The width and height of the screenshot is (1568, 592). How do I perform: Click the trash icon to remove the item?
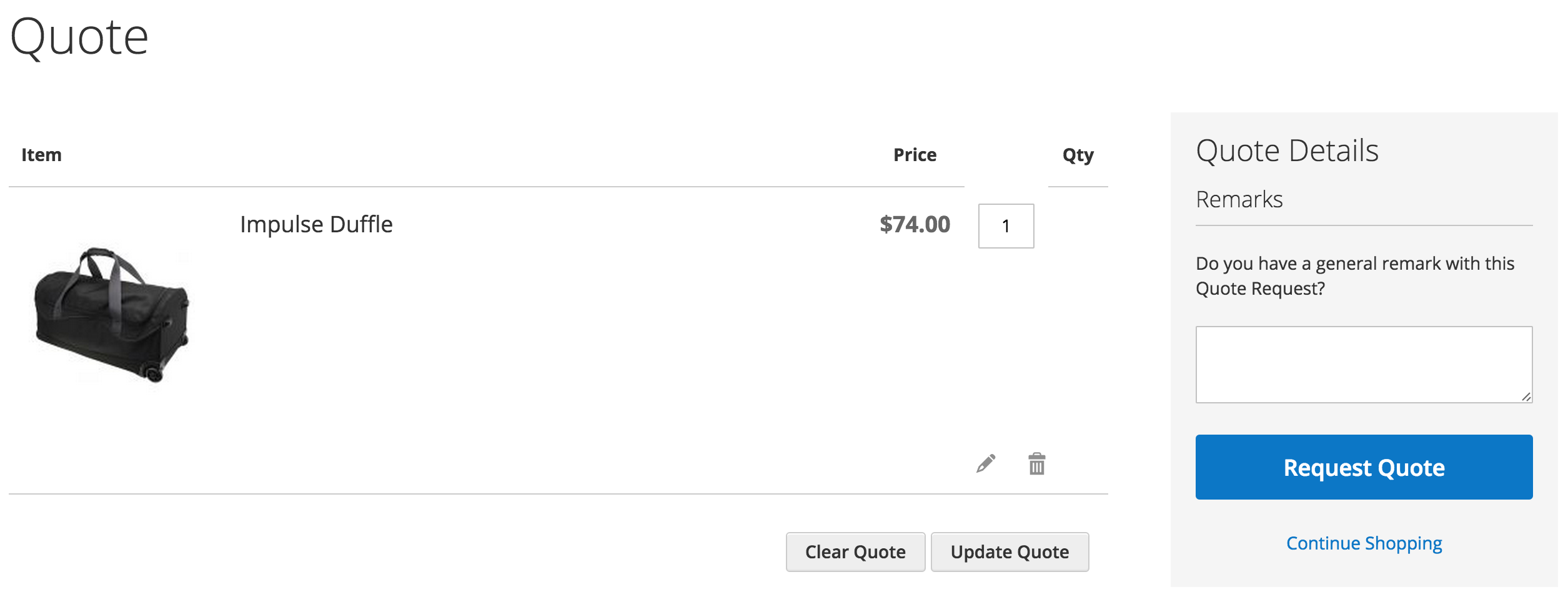1037,464
